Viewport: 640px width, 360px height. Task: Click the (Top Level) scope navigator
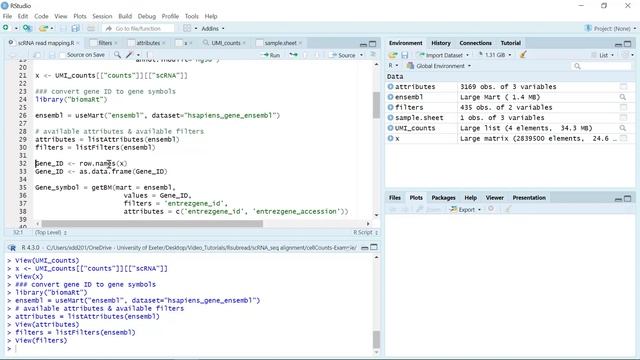(x=51, y=232)
